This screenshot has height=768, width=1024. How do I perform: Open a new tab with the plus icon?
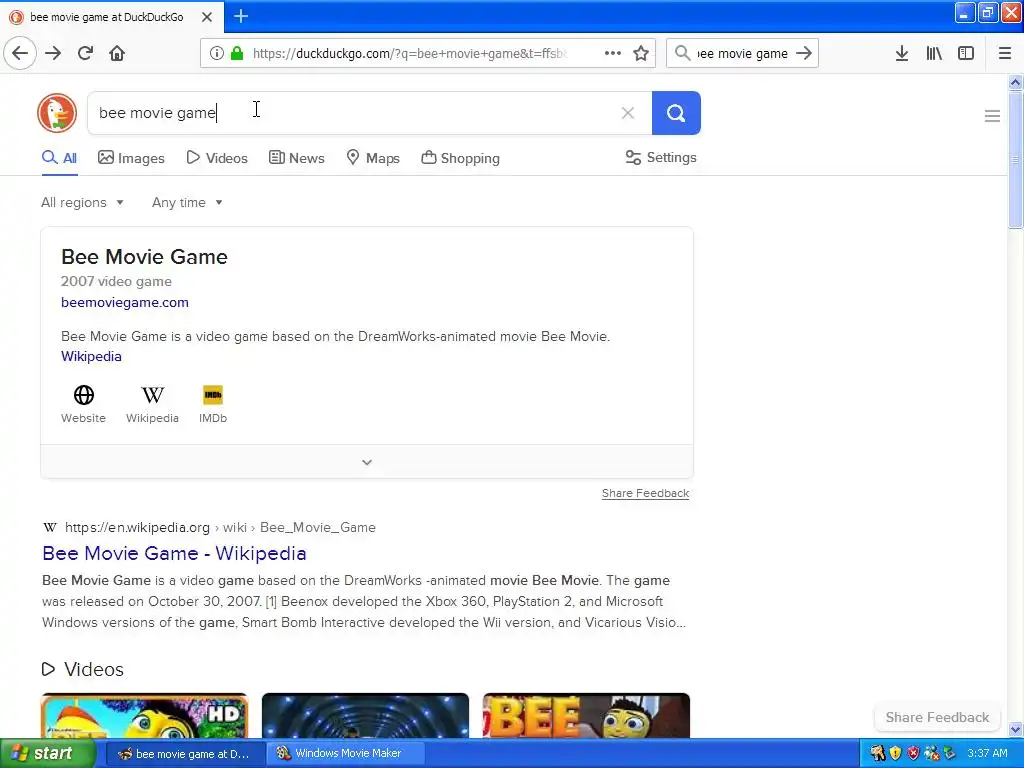tap(241, 16)
